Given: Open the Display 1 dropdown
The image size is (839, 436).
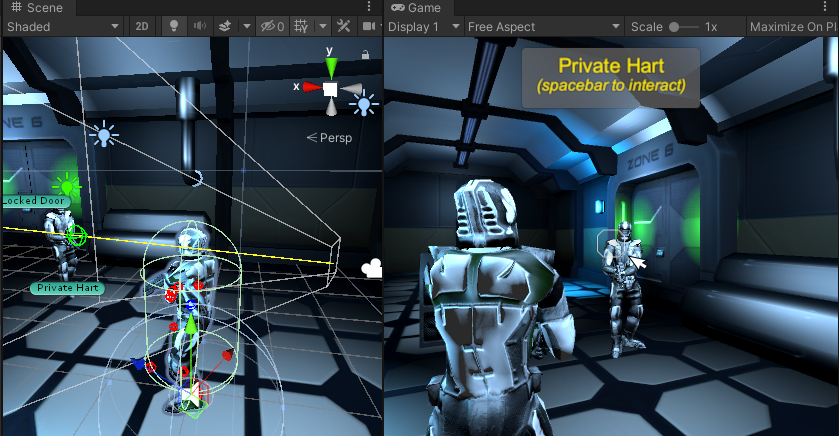Looking at the screenshot, I should [424, 27].
